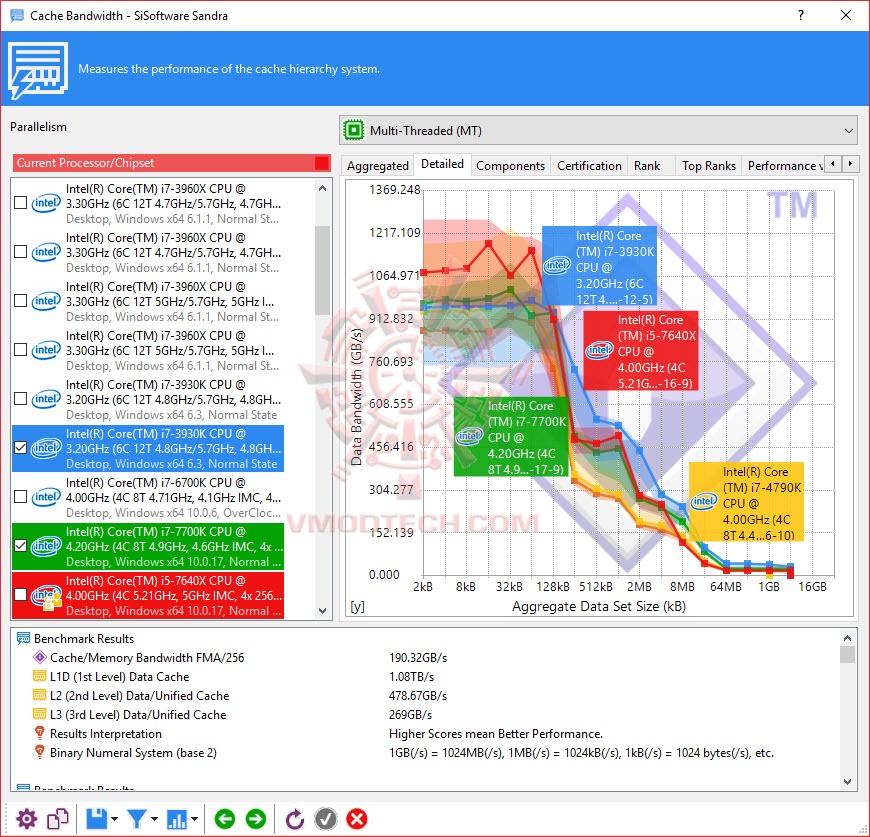The height and width of the screenshot is (837, 870).
Task: Check the first i7-3960X 5GHz entry
Action: click(21, 300)
